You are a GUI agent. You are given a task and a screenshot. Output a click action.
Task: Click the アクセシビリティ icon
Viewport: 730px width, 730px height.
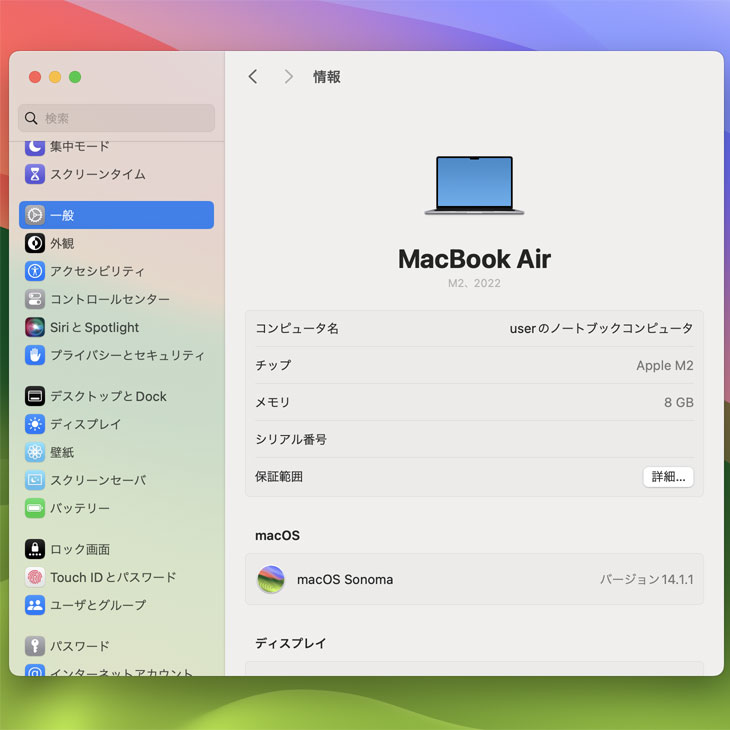[x=35, y=271]
